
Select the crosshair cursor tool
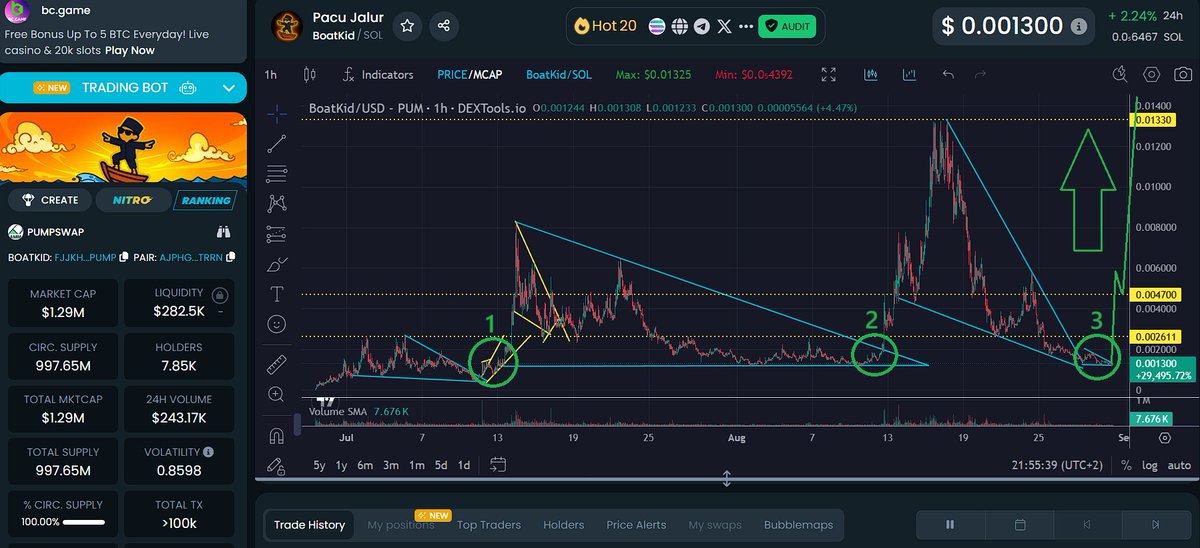[277, 114]
